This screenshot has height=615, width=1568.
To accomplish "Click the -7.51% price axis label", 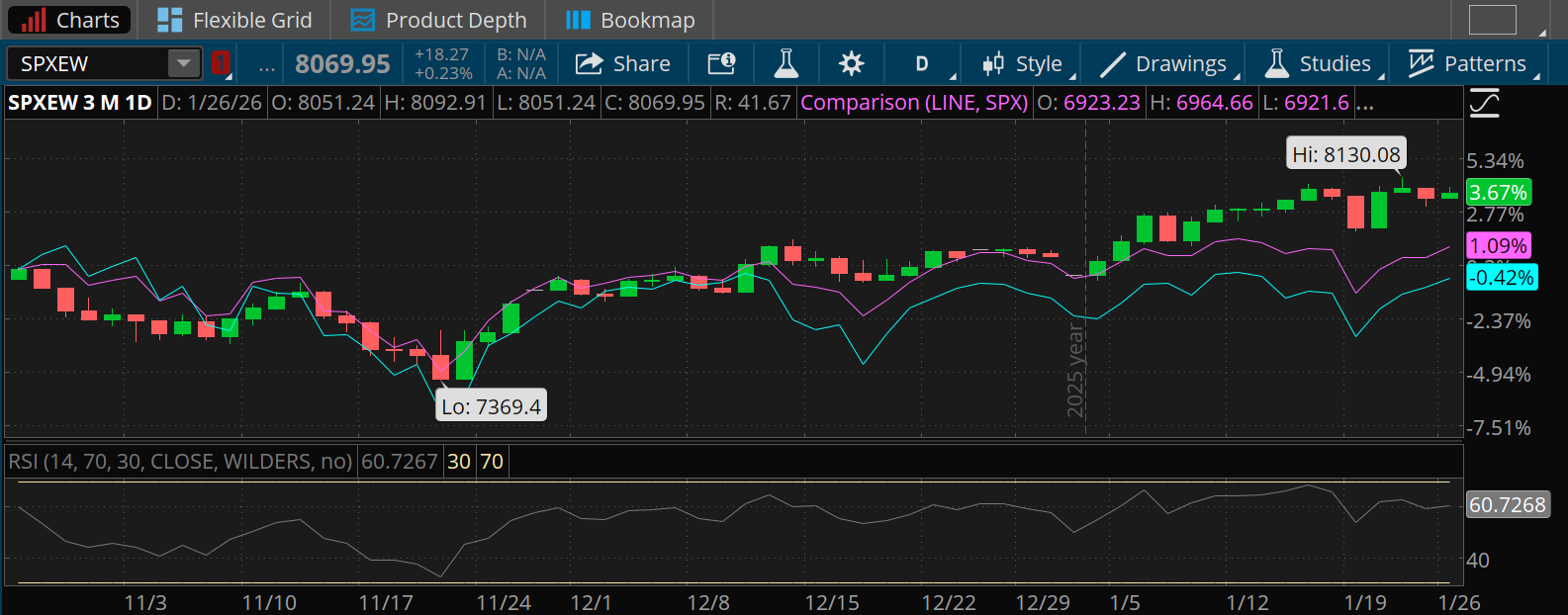I will [1499, 428].
